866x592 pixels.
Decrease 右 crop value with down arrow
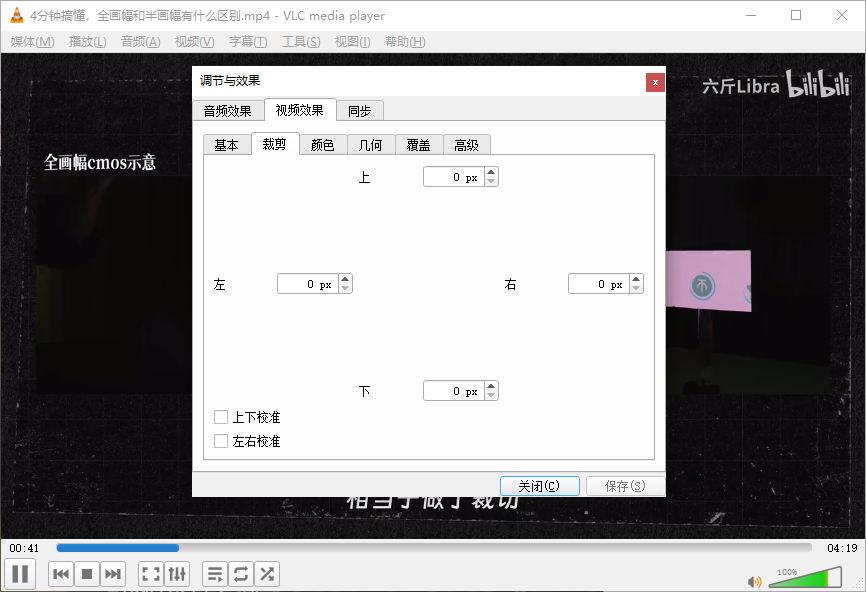(x=636, y=288)
